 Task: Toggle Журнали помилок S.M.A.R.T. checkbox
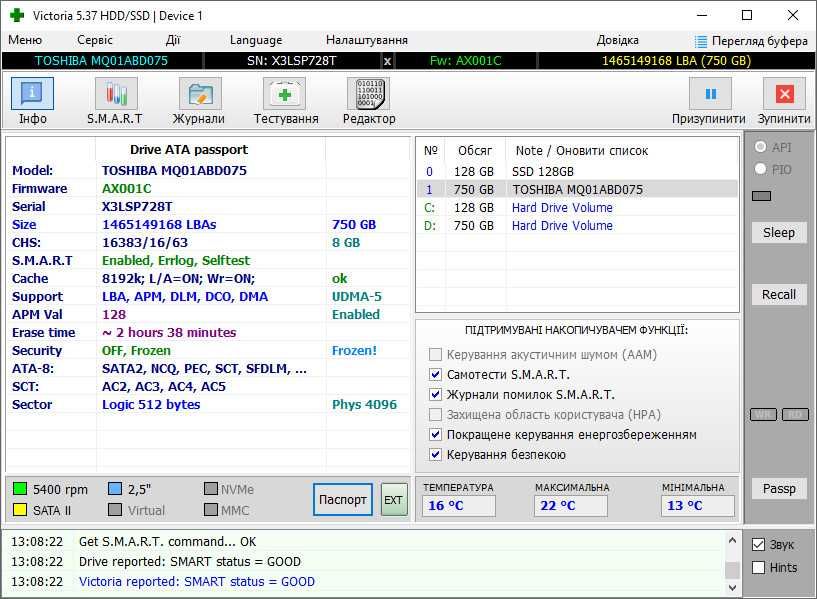[435, 395]
